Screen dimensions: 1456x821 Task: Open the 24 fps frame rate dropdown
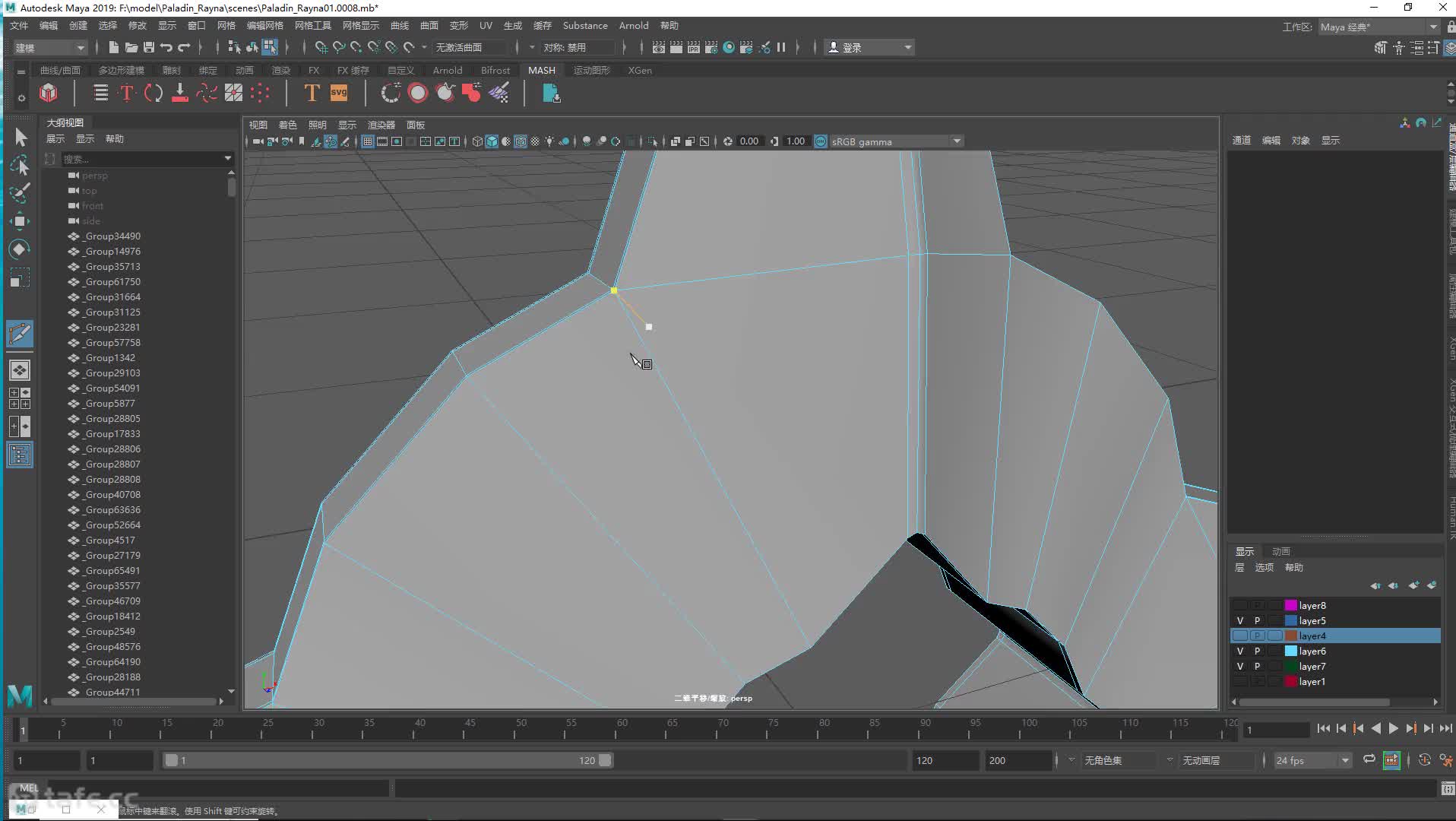tap(1312, 760)
